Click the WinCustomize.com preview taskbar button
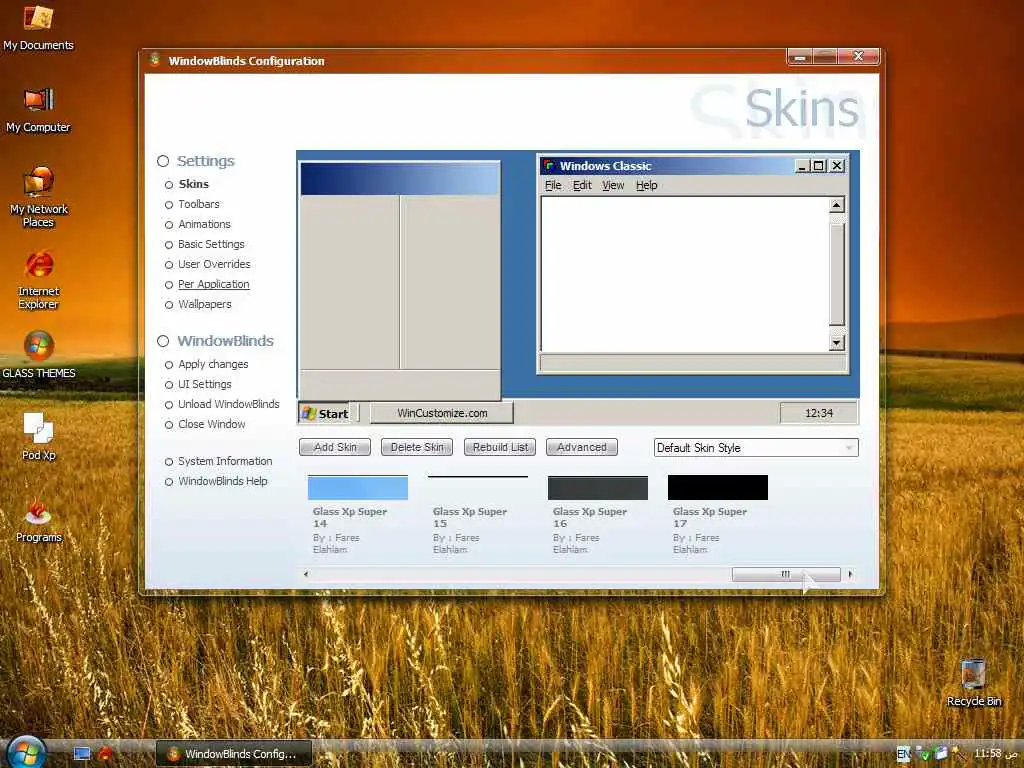This screenshot has width=1024, height=768. (x=441, y=413)
